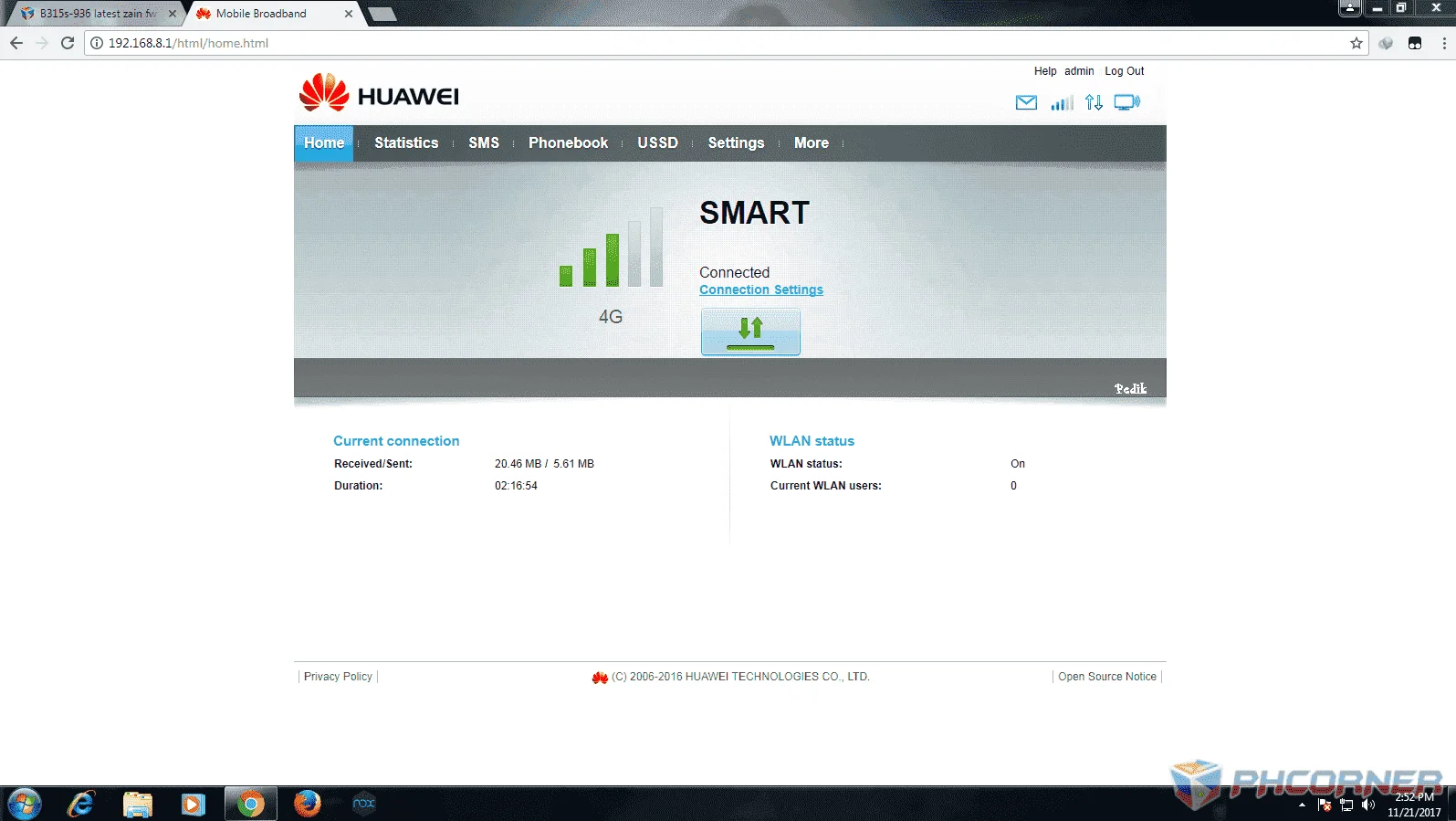
Task: Open Windows Media Player from taskbar
Action: 194,804
